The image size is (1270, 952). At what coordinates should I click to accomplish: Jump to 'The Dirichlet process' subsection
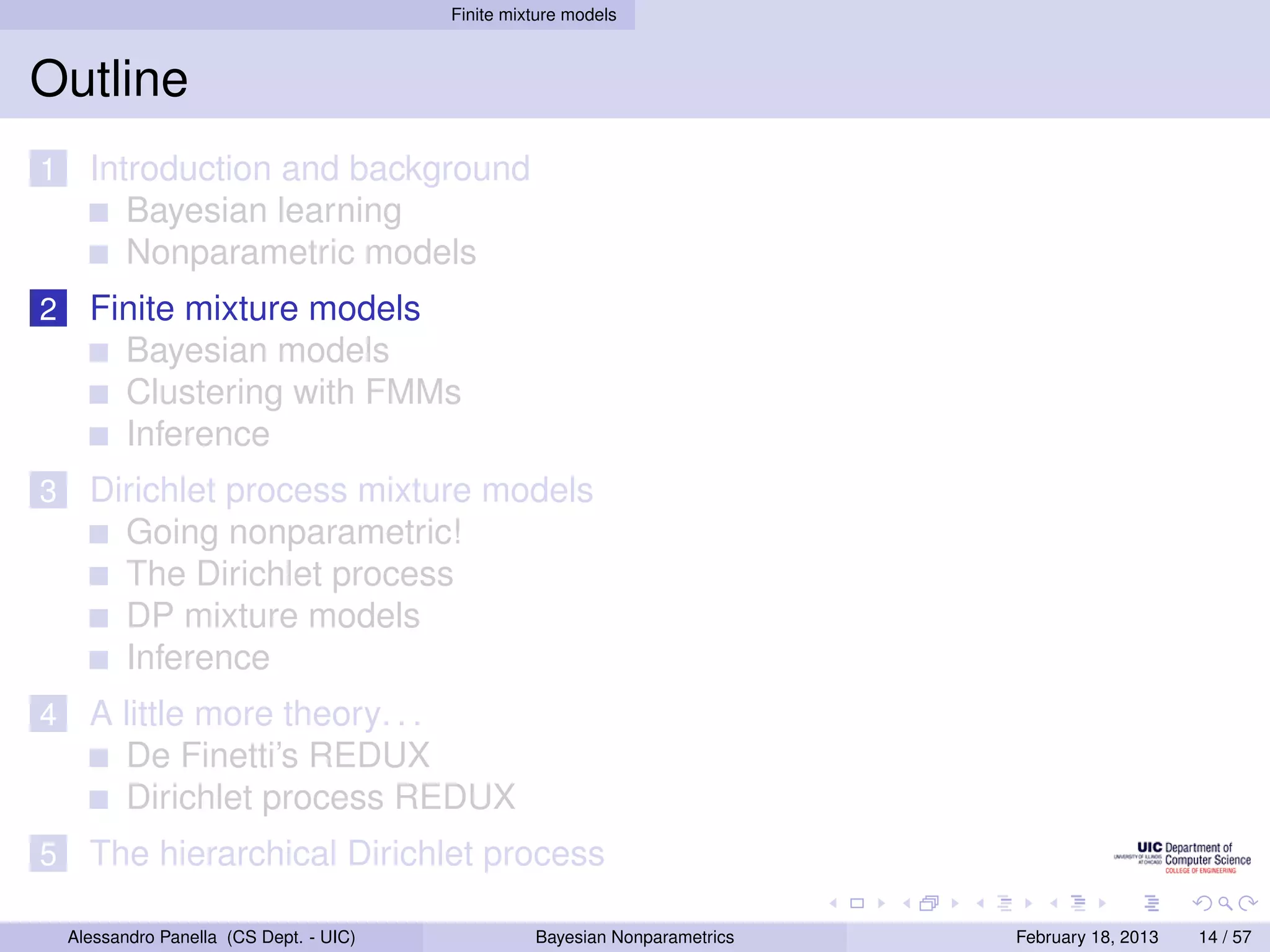(290, 574)
